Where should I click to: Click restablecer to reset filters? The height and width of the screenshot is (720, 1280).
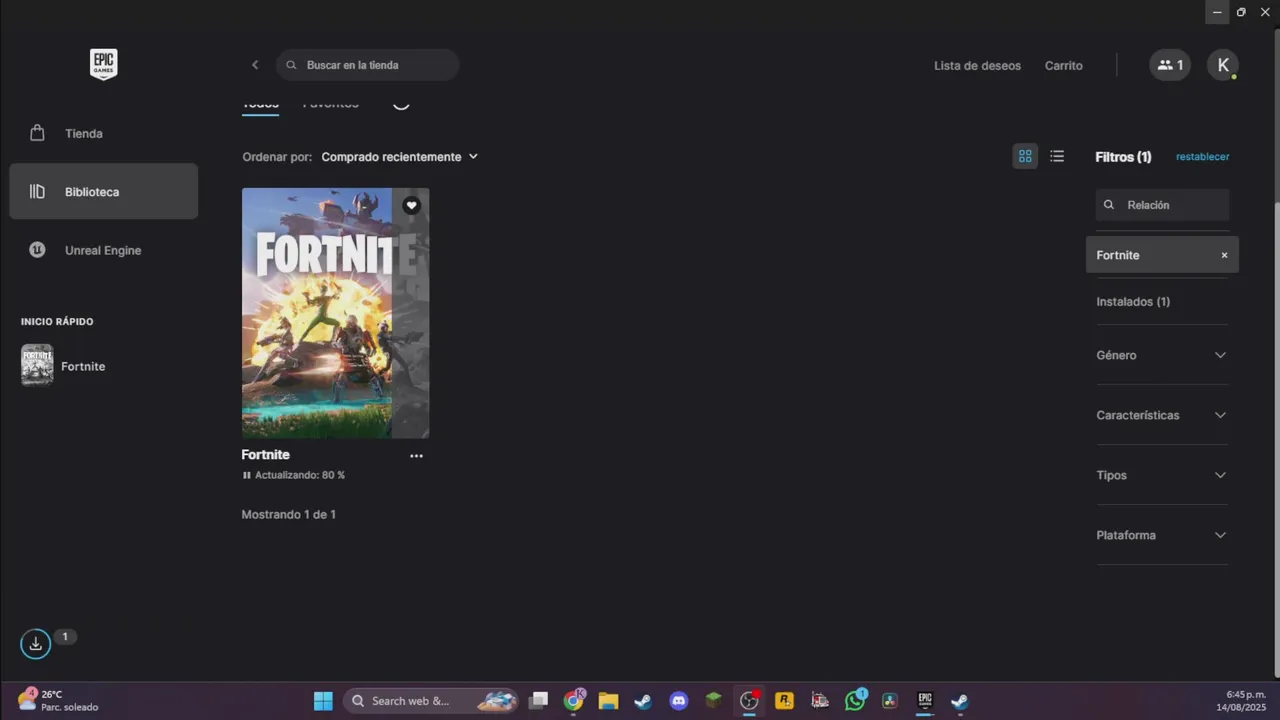pyautogui.click(x=1203, y=157)
